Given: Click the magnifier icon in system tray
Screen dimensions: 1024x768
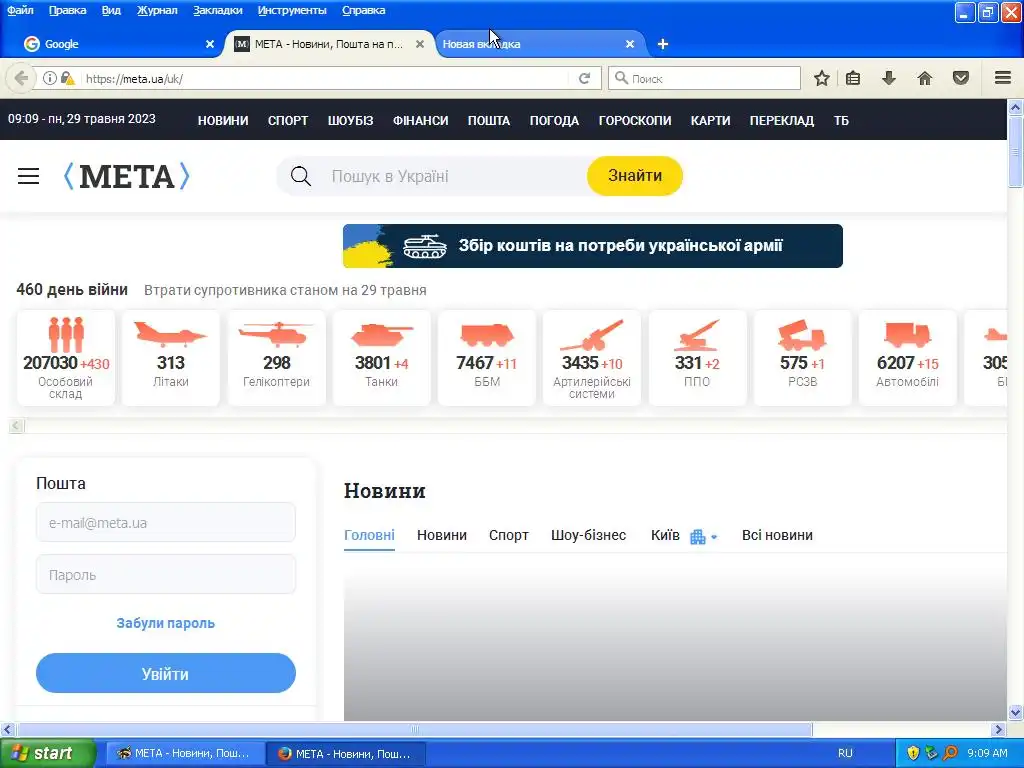Looking at the screenshot, I should click(x=950, y=753).
